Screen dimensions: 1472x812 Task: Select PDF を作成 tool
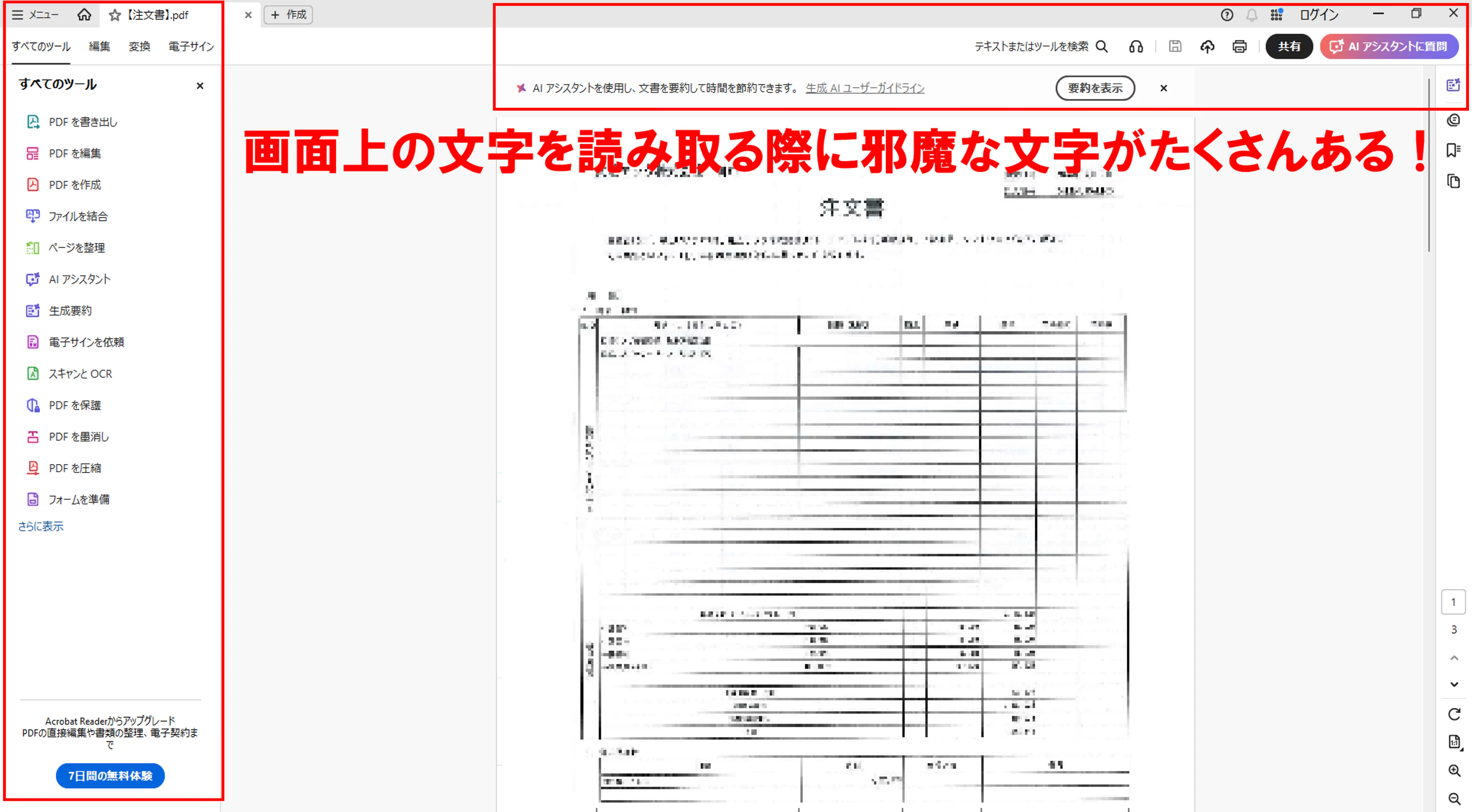pyautogui.click(x=64, y=184)
